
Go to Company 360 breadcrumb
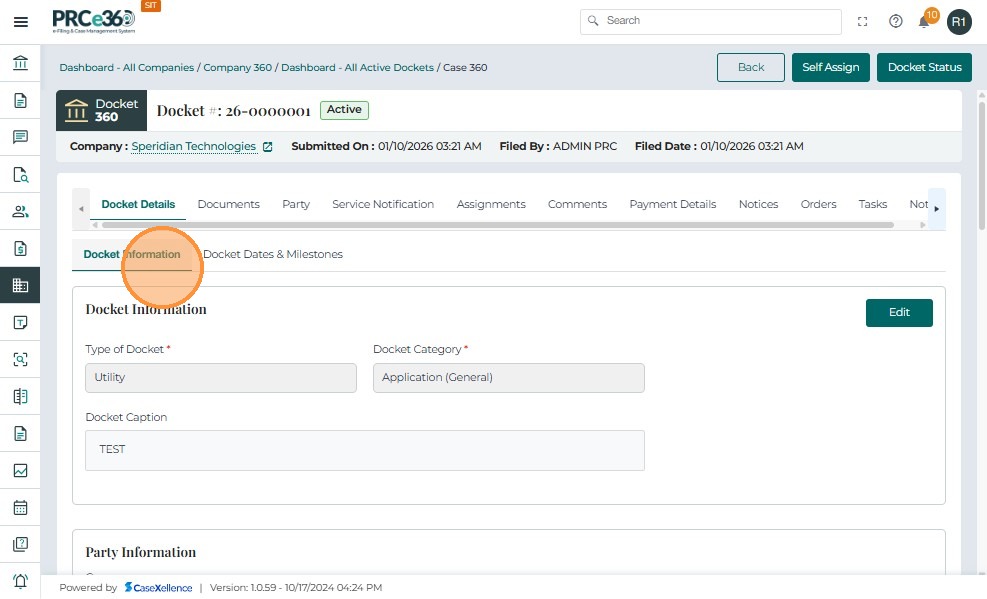[237, 67]
